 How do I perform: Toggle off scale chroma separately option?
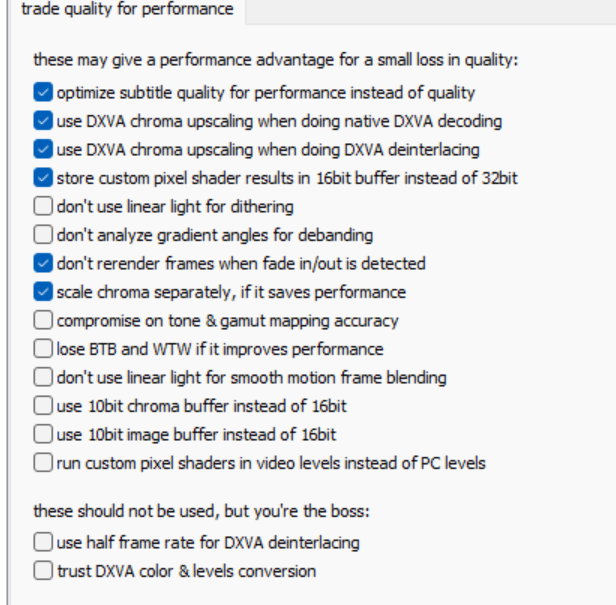pos(43,293)
